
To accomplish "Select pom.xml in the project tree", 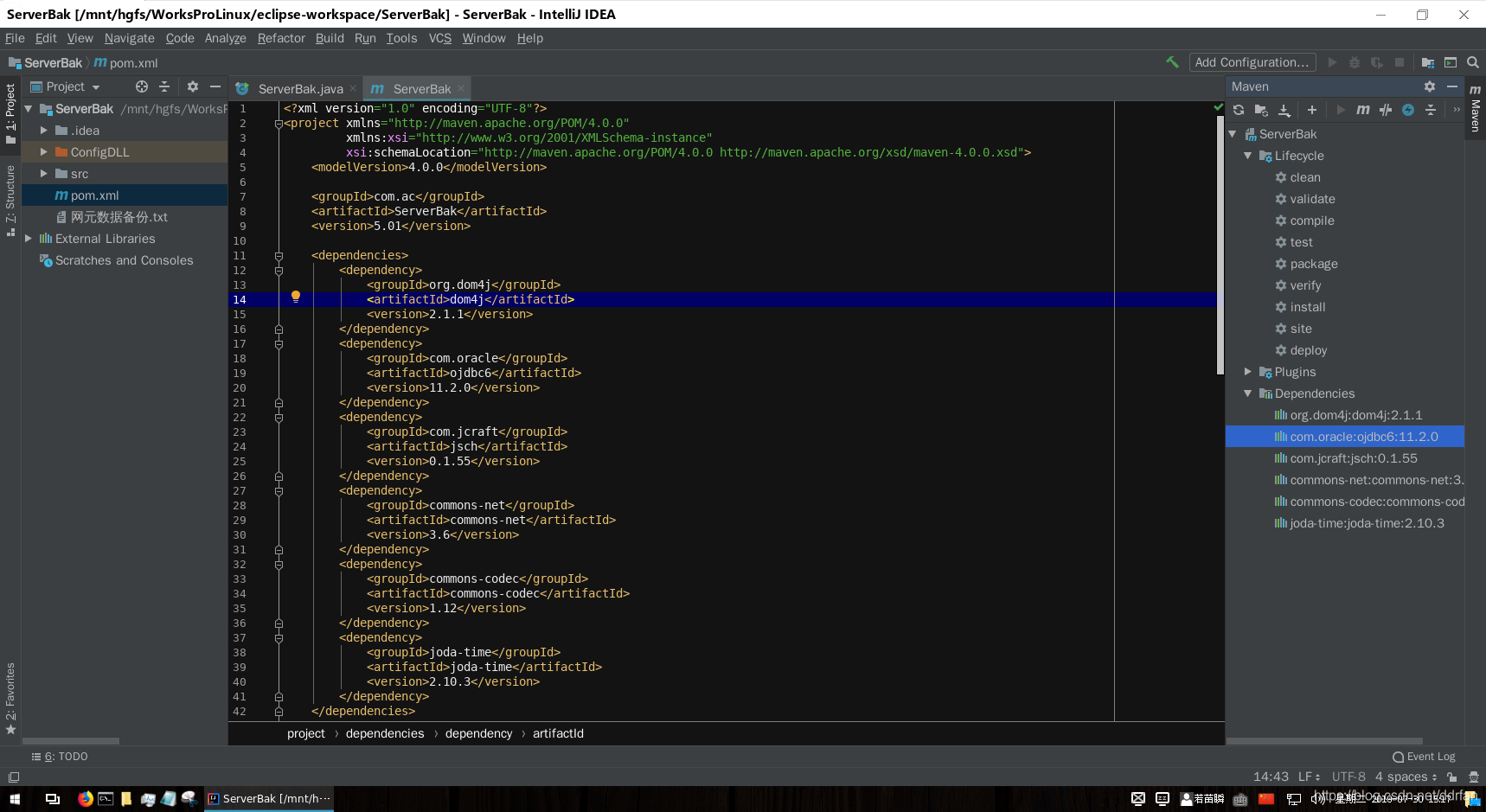I will coord(125,195).
